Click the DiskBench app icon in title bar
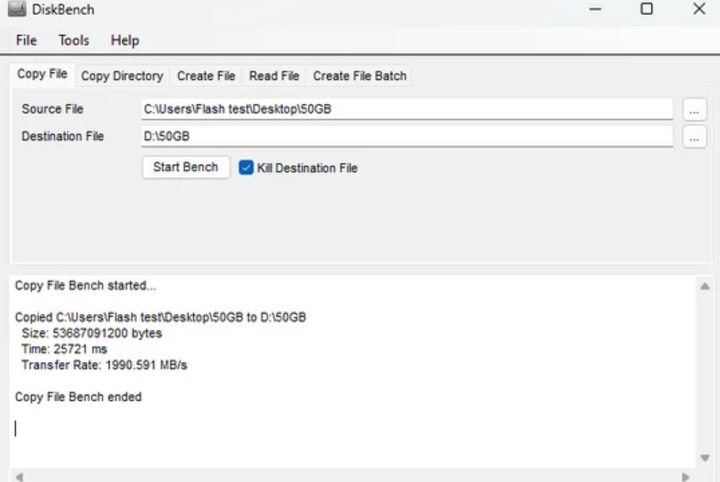 (17, 9)
